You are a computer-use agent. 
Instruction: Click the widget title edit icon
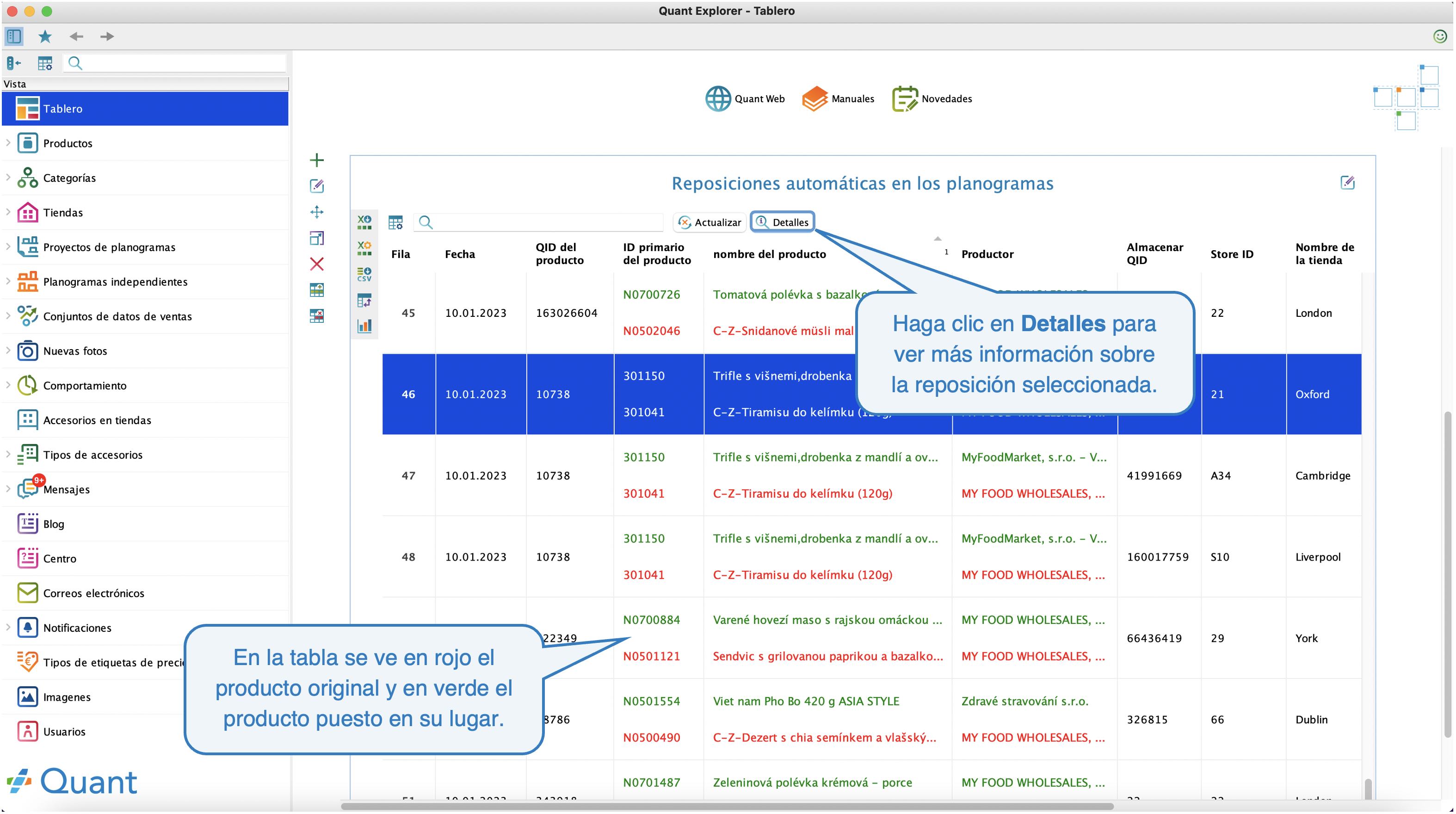pos(1347,183)
